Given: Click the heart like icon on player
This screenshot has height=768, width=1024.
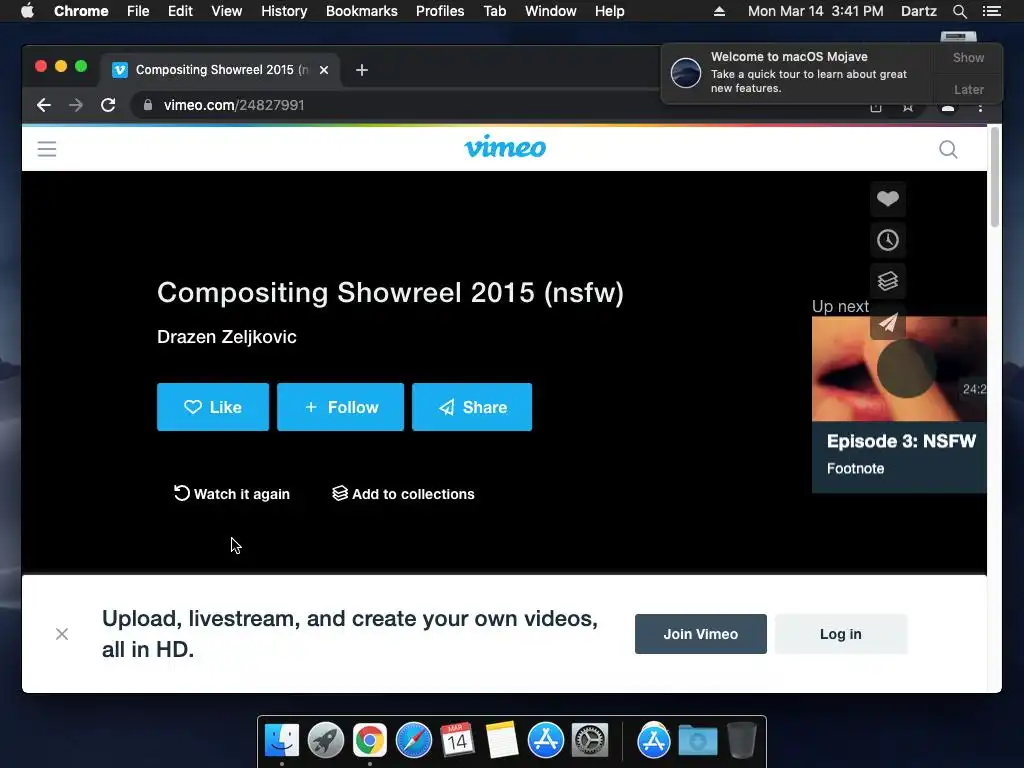Looking at the screenshot, I should click(888, 199).
